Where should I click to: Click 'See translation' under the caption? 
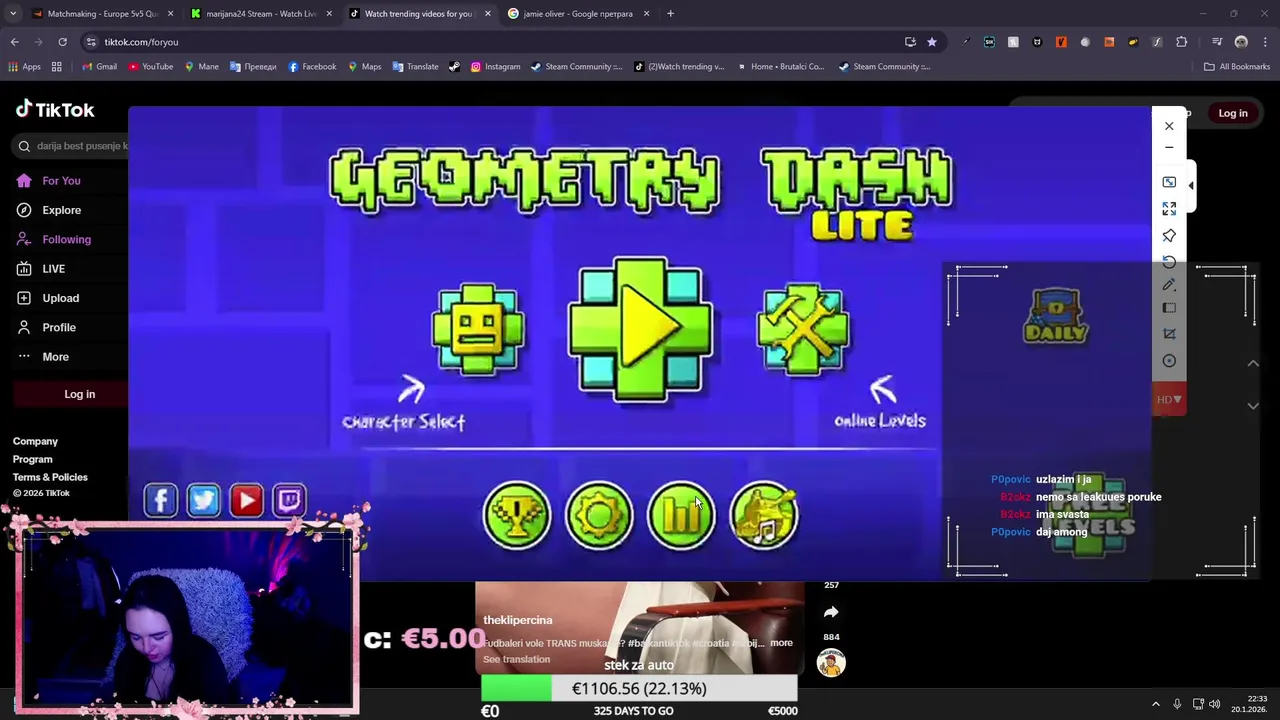pyautogui.click(x=516, y=659)
